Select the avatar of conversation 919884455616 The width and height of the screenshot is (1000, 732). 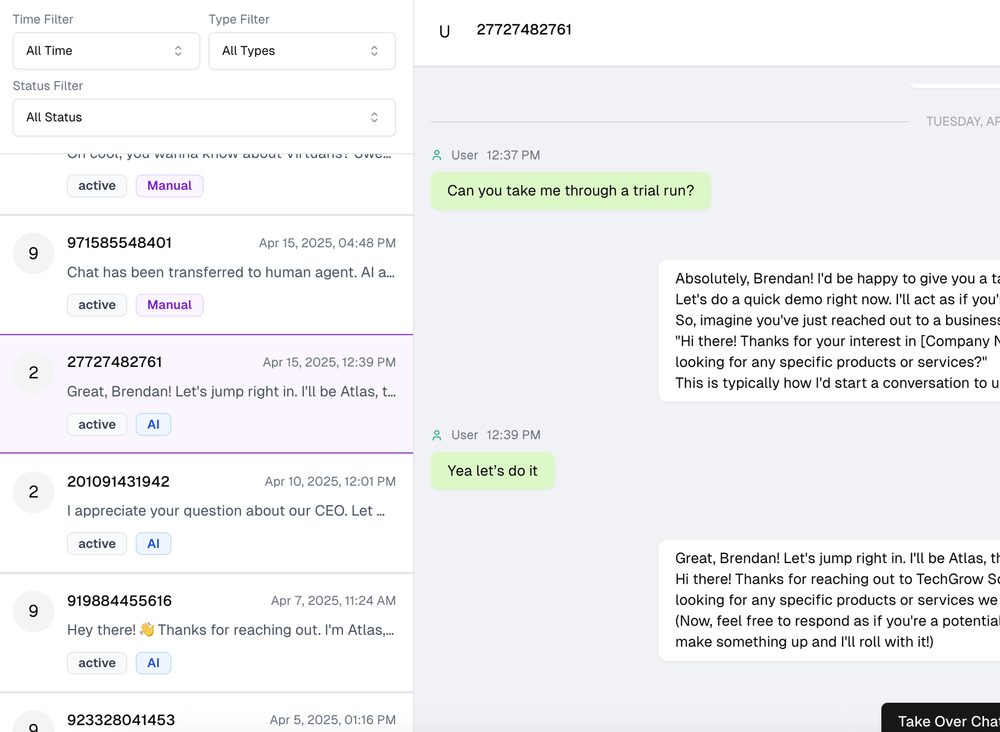point(33,611)
